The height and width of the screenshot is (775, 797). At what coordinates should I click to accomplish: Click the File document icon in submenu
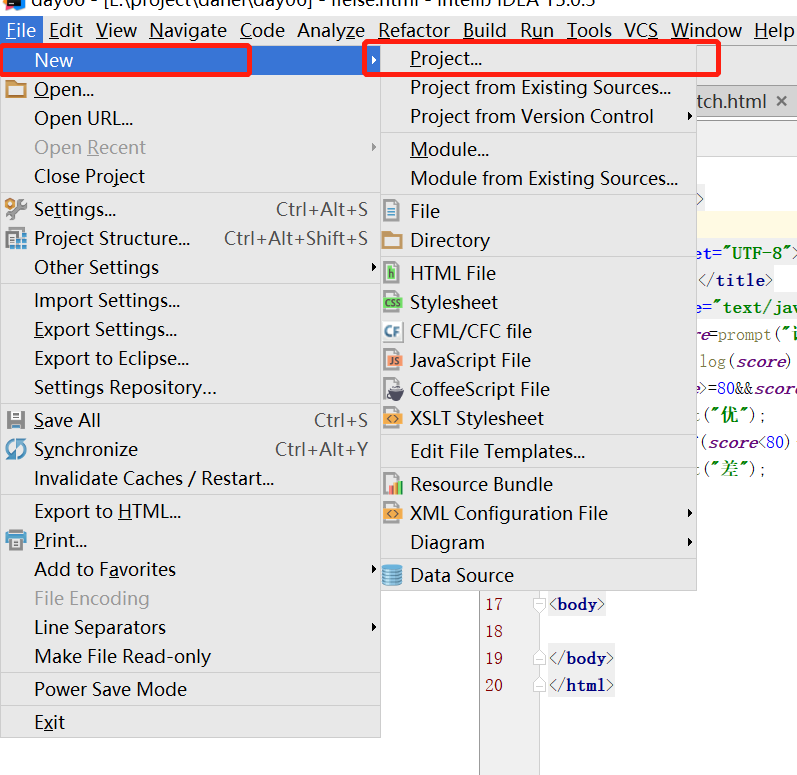(x=391, y=211)
